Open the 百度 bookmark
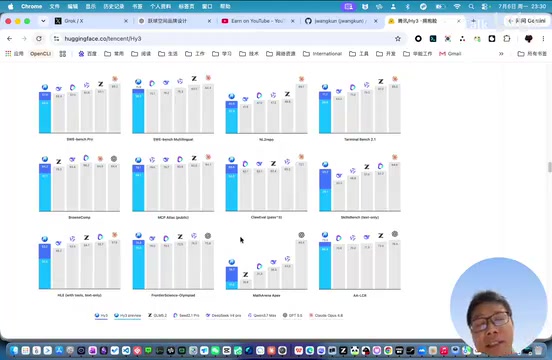 tap(88, 54)
